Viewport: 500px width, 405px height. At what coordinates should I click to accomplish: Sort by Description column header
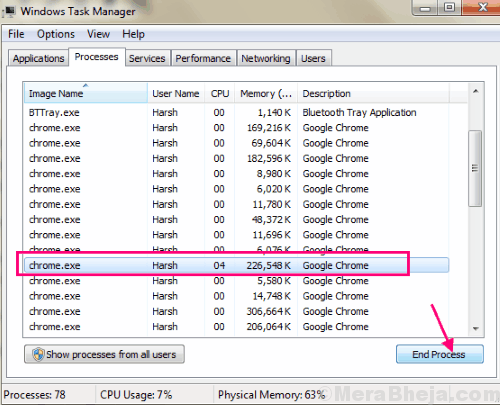pos(373,93)
